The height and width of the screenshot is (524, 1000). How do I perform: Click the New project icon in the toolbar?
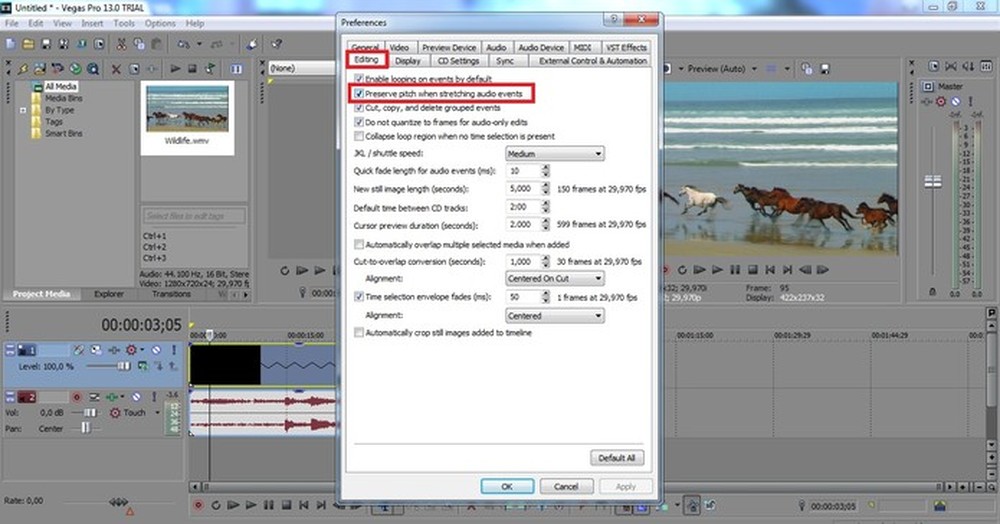[x=10, y=44]
